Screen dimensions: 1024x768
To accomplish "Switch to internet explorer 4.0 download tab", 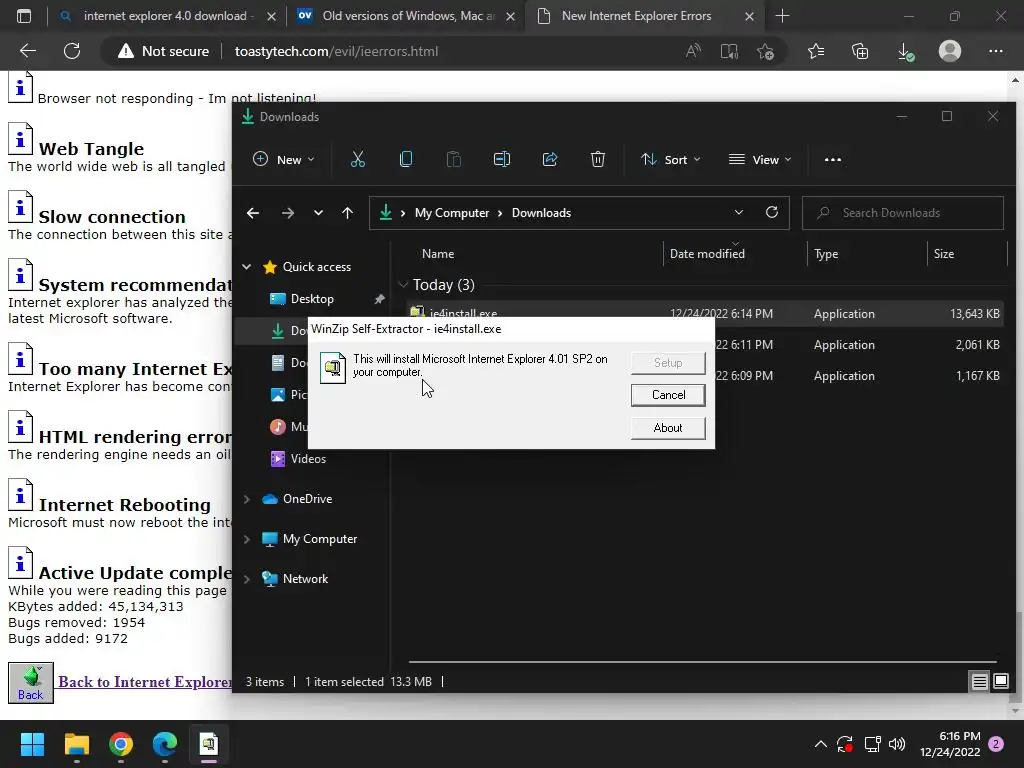I will [166, 16].
